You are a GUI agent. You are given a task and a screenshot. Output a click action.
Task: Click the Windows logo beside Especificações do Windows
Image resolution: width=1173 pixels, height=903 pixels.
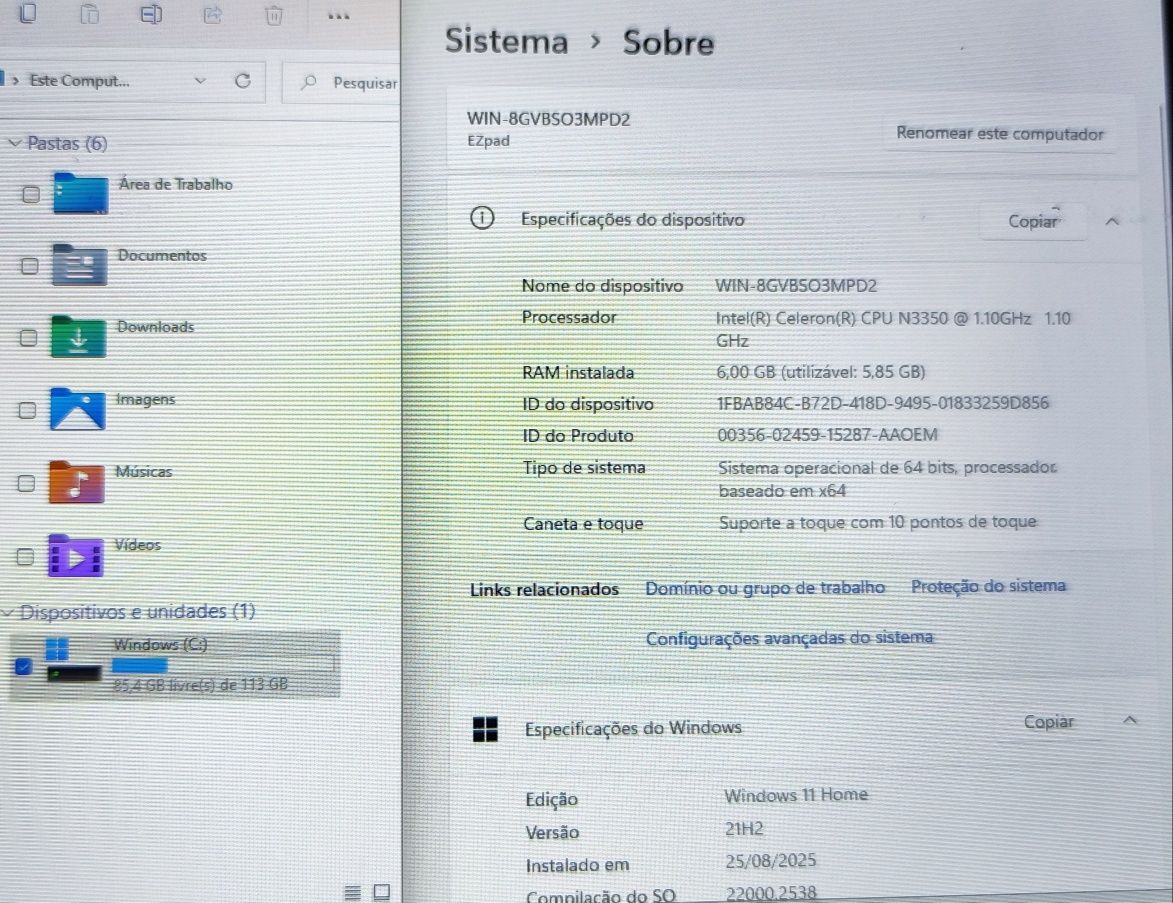(485, 729)
